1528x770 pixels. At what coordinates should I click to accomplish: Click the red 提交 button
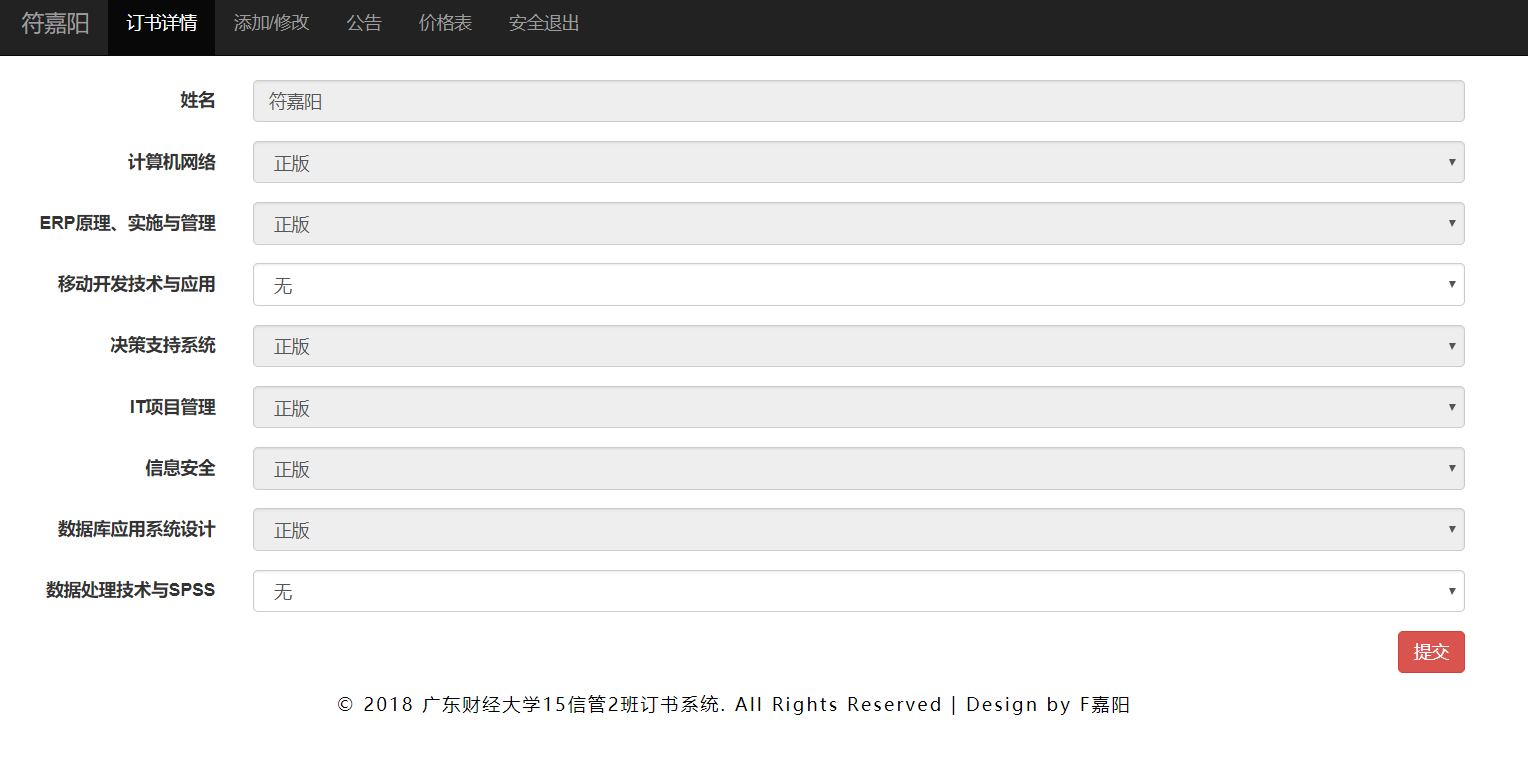tap(1430, 652)
